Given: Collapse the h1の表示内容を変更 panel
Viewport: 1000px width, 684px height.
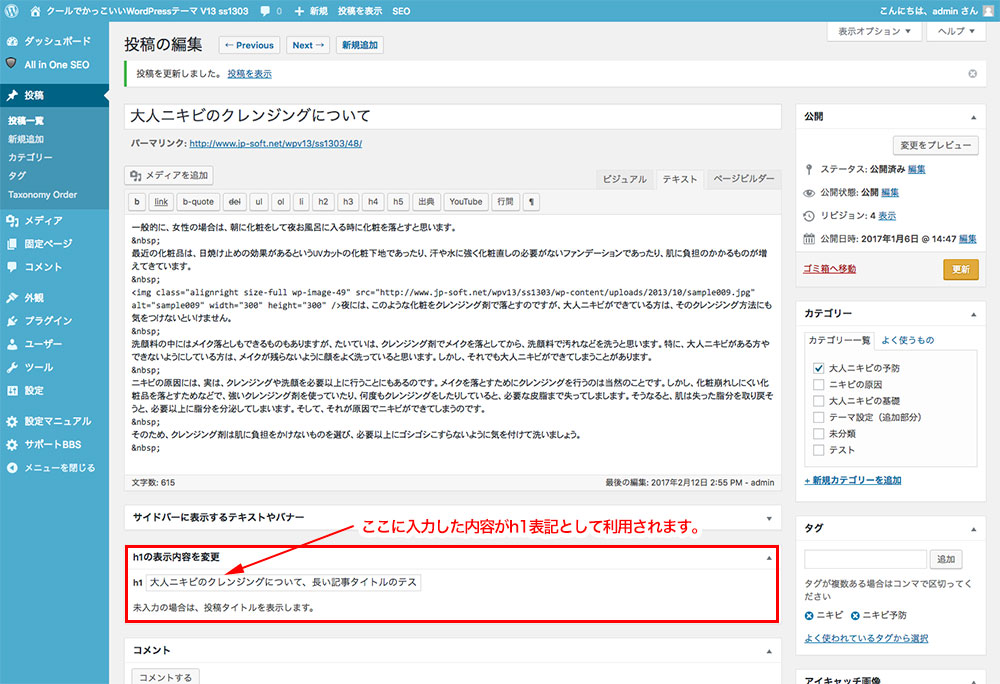Looking at the screenshot, I should tap(768, 558).
